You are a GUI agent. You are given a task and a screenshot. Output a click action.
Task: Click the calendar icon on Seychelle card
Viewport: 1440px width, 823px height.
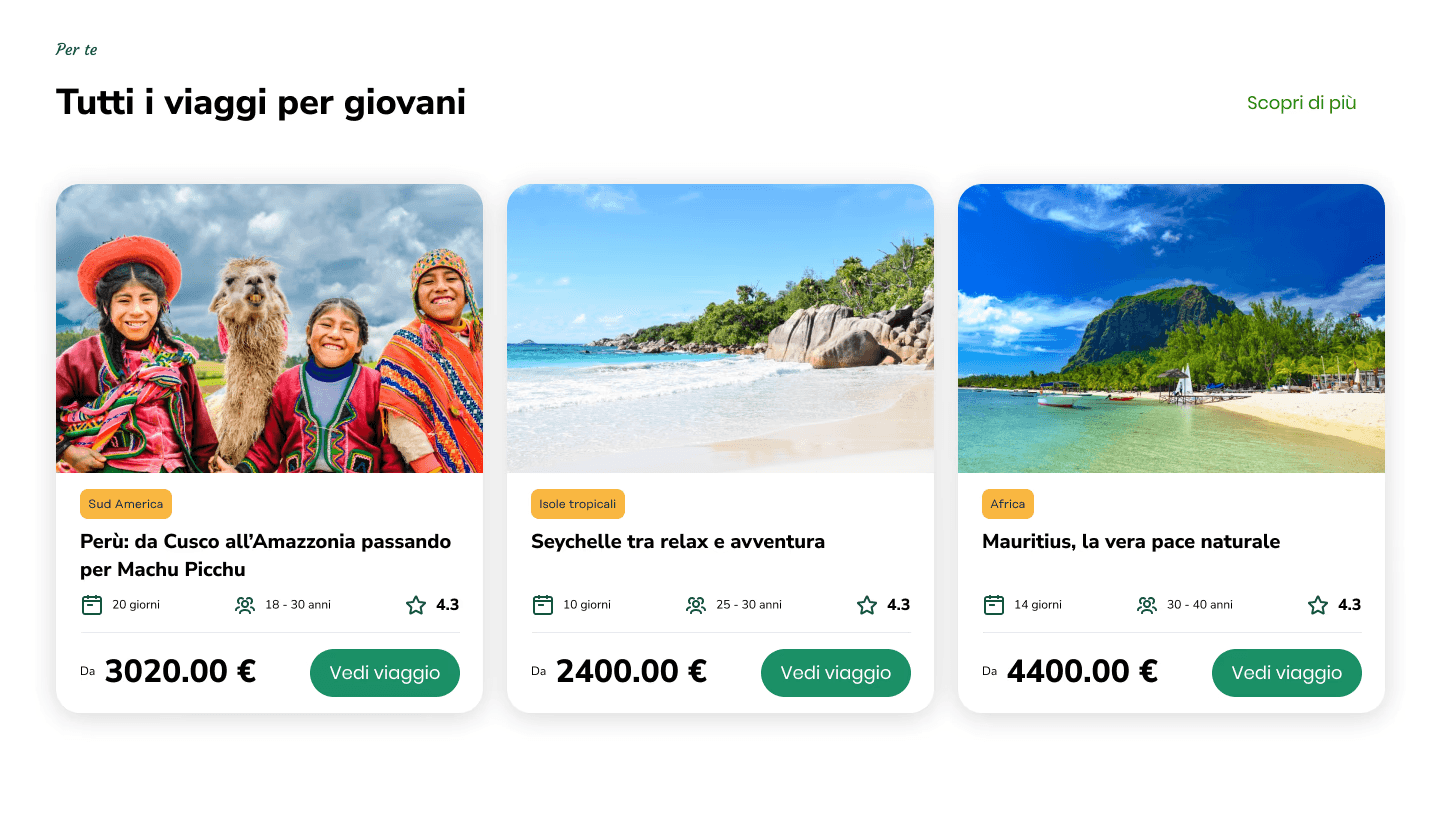coord(543,605)
